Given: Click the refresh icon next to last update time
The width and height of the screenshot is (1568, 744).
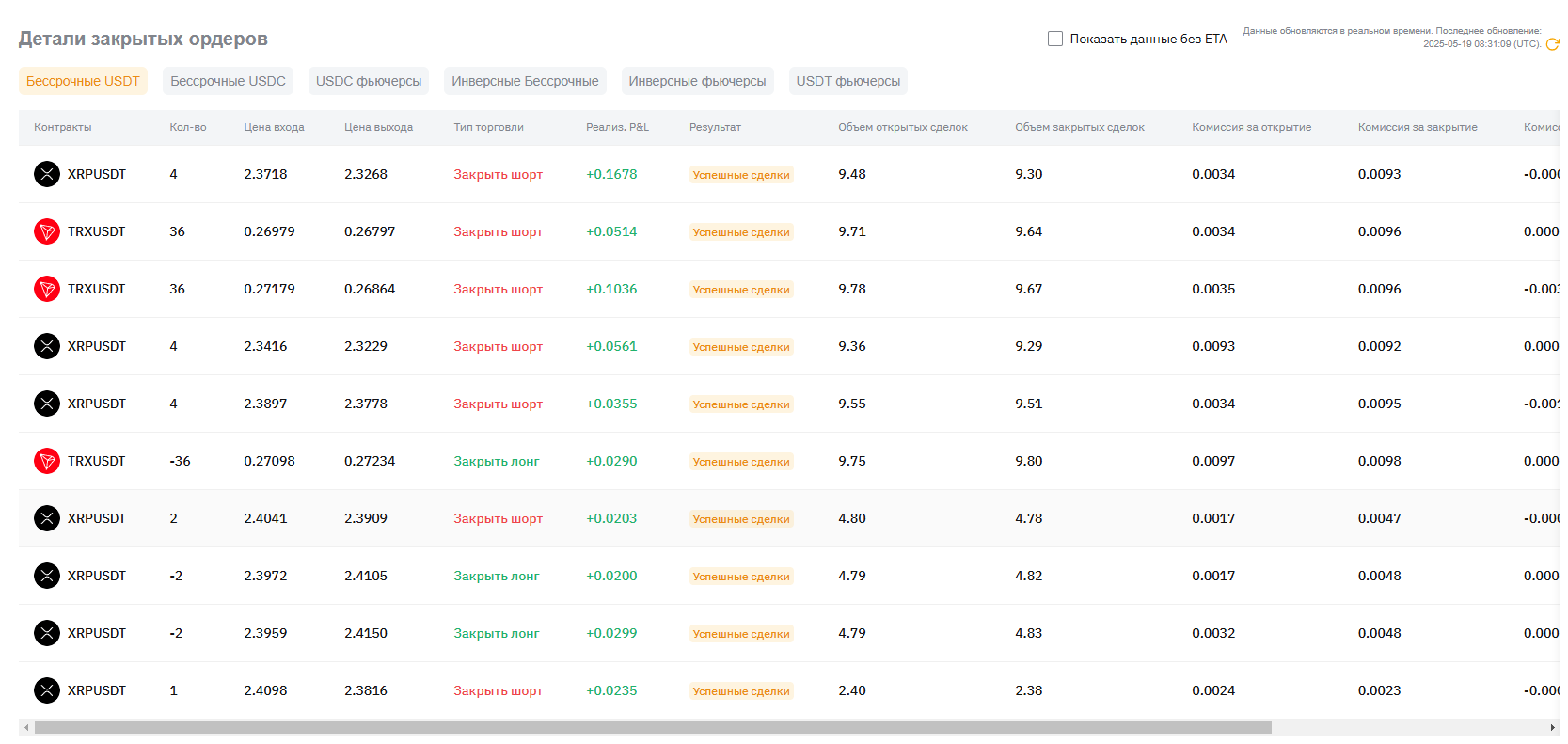Looking at the screenshot, I should (1552, 44).
